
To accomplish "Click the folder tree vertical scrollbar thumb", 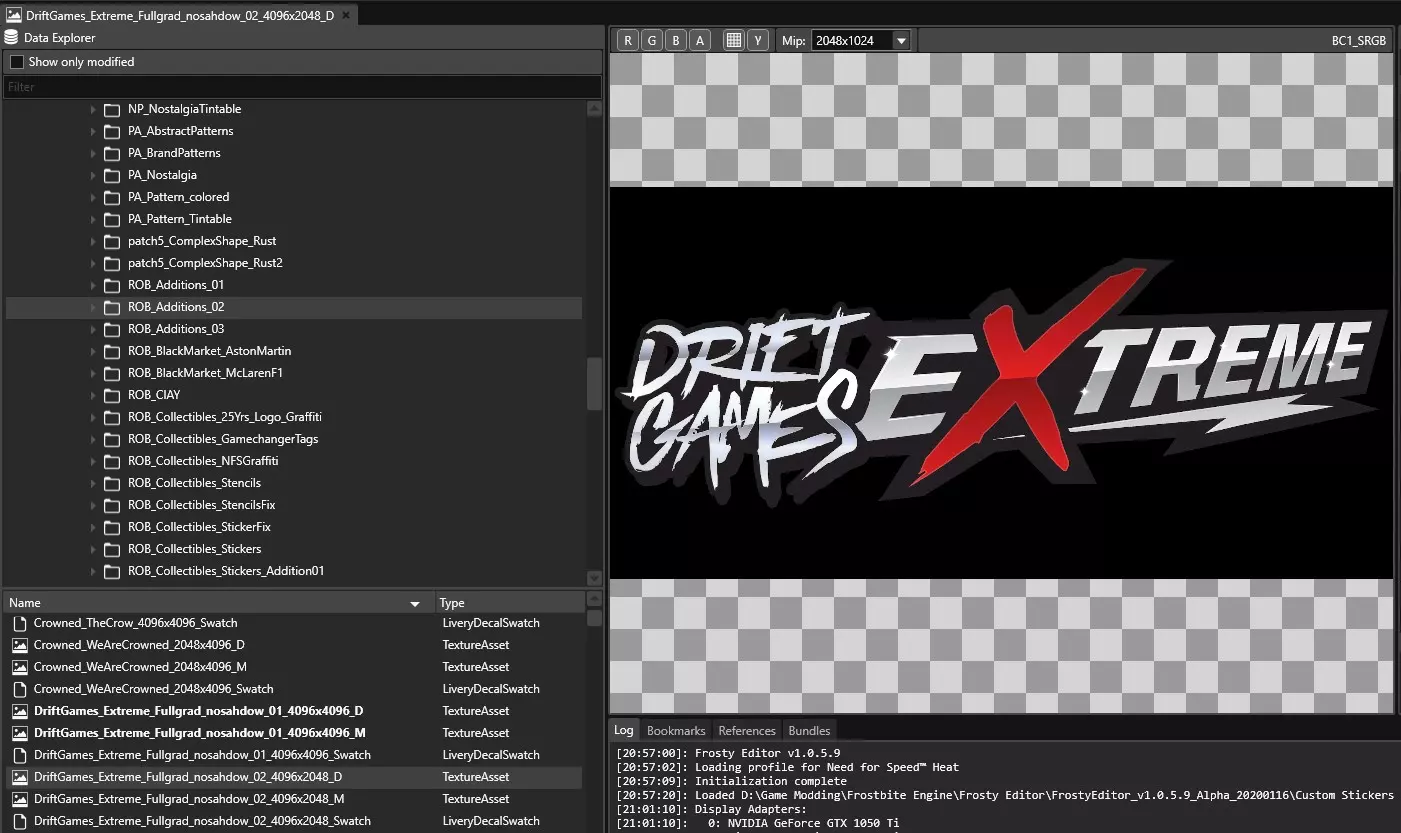I will (595, 384).
